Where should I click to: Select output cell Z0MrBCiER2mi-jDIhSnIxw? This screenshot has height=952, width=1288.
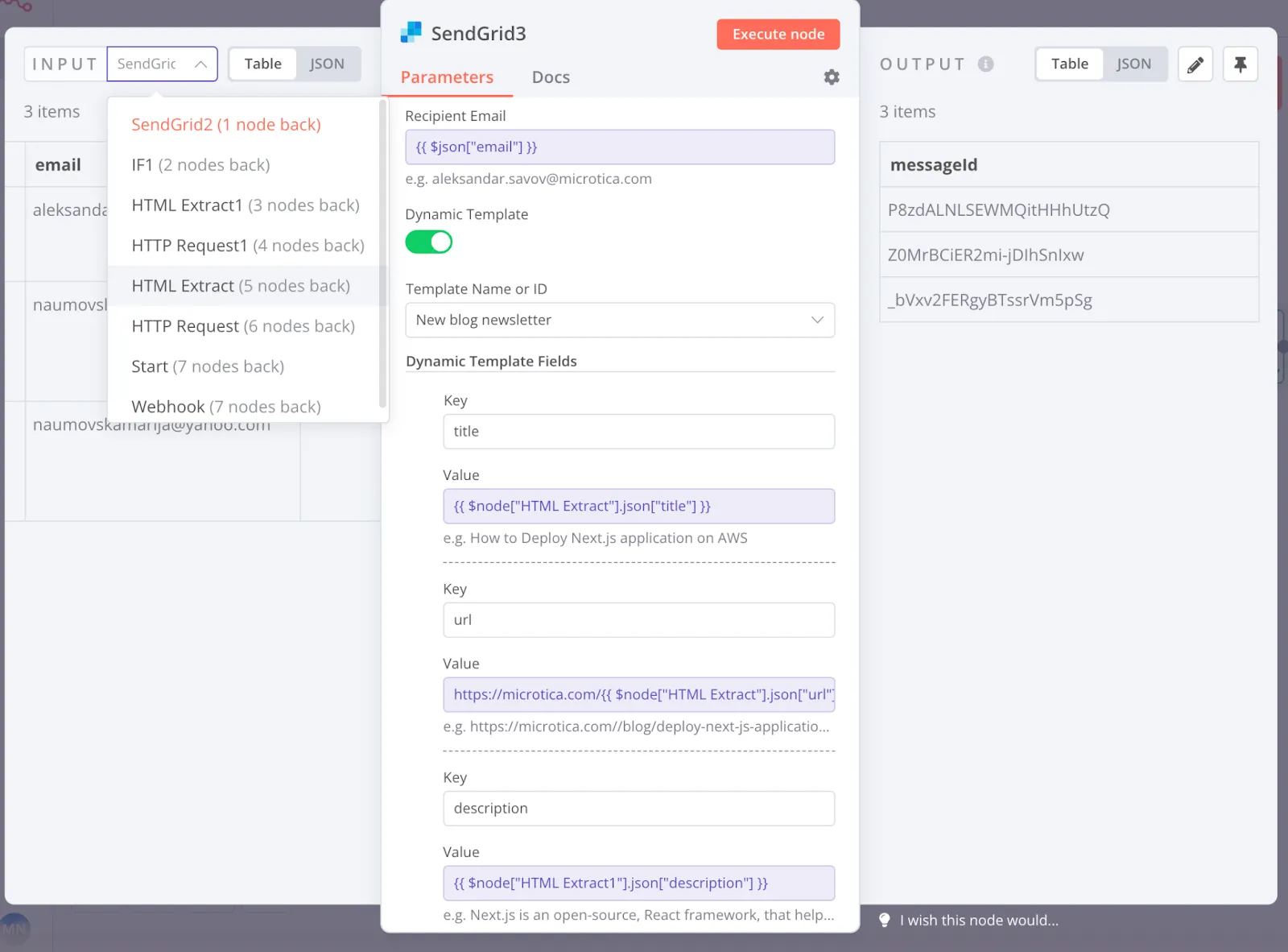click(x=1069, y=255)
